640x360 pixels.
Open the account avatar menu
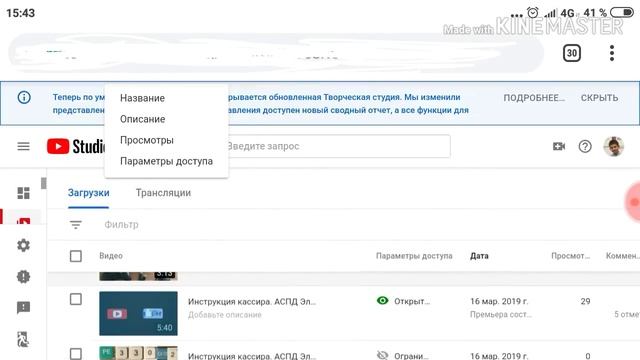click(613, 146)
